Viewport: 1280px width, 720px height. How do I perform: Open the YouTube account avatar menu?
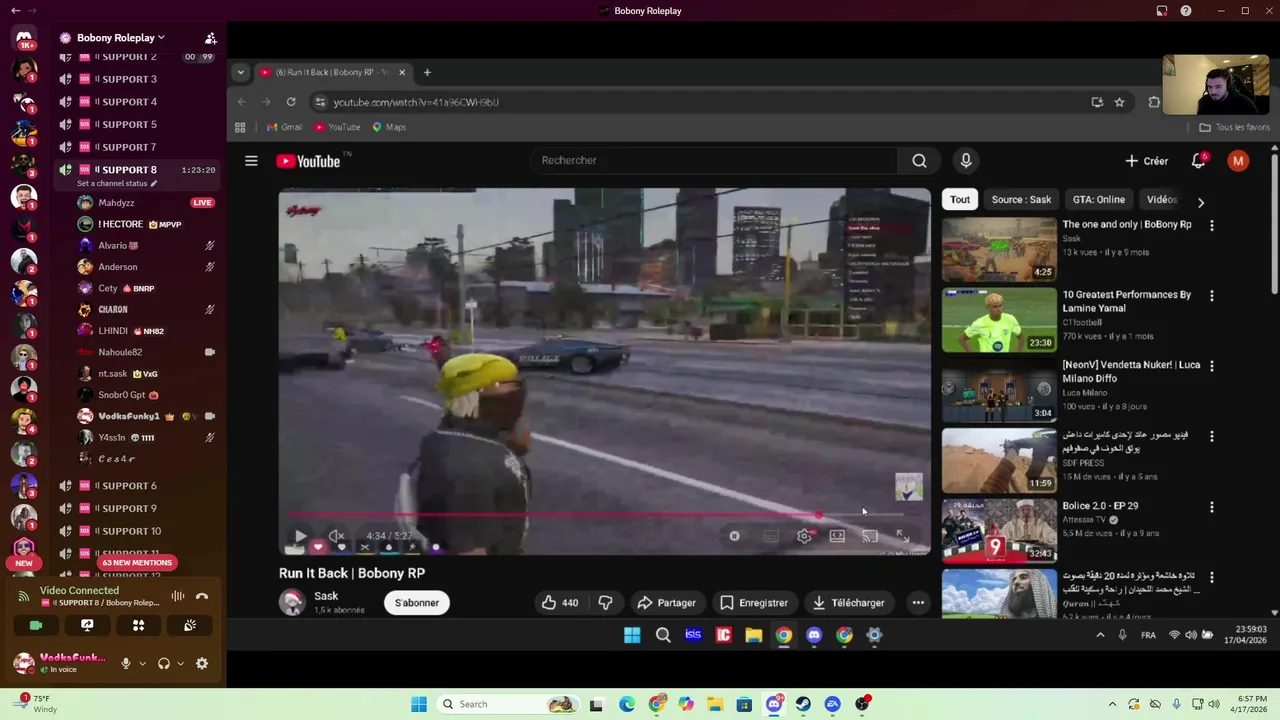coord(1238,161)
